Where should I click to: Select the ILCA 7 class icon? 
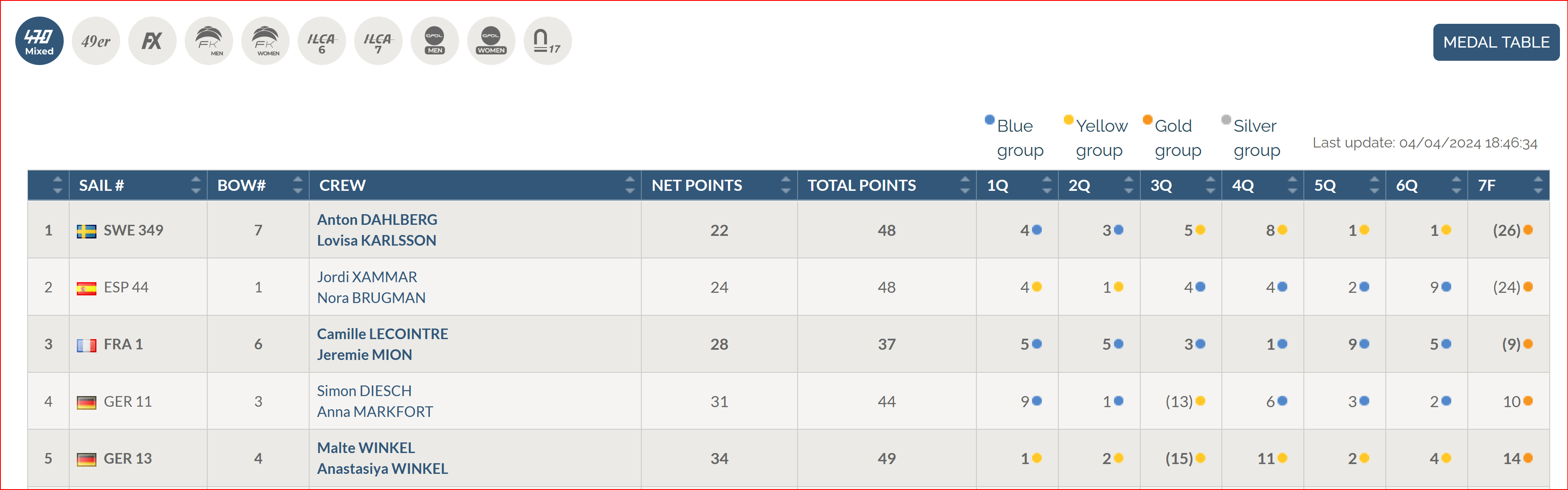[378, 41]
